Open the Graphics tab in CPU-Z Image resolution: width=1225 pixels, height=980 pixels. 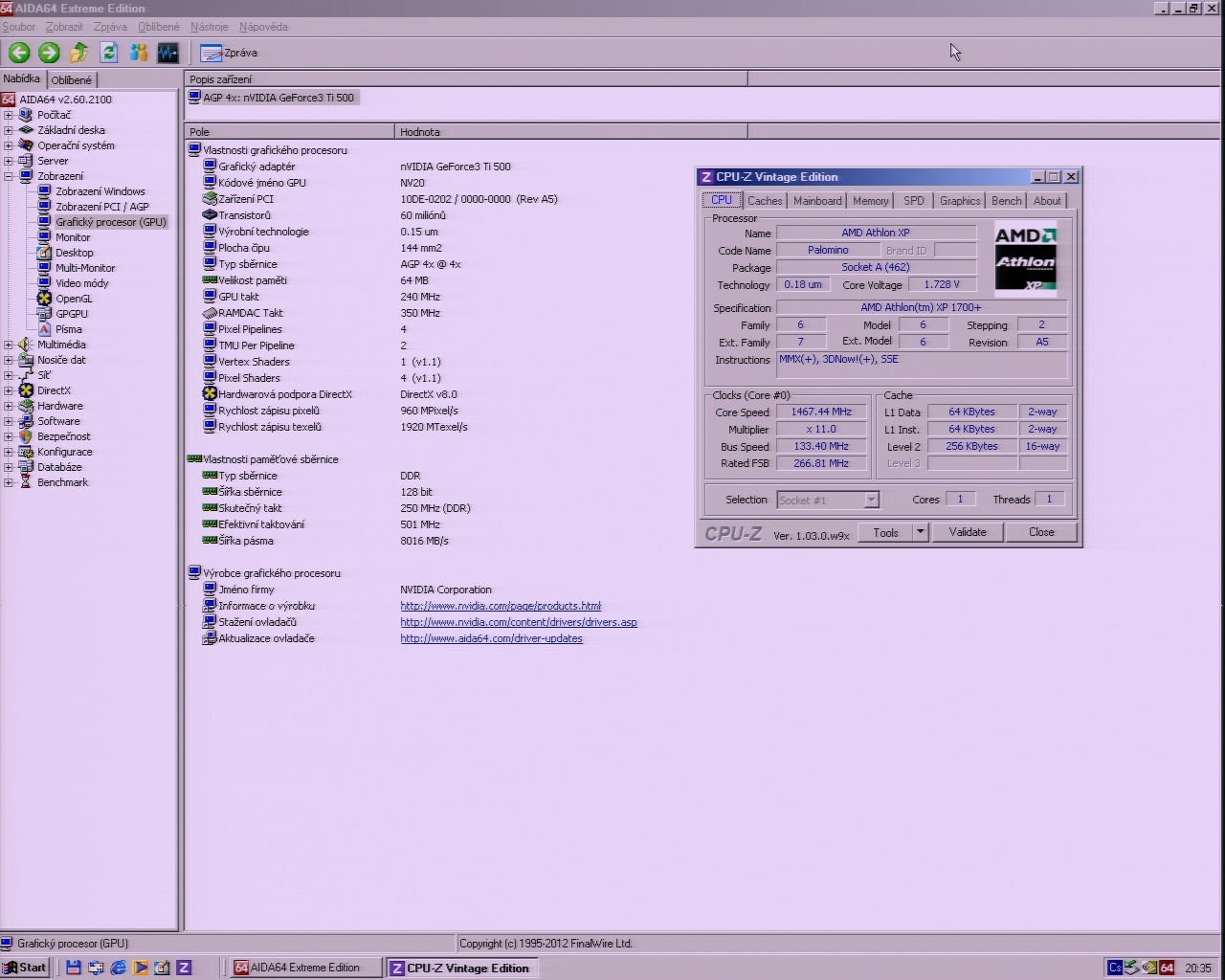coord(960,201)
